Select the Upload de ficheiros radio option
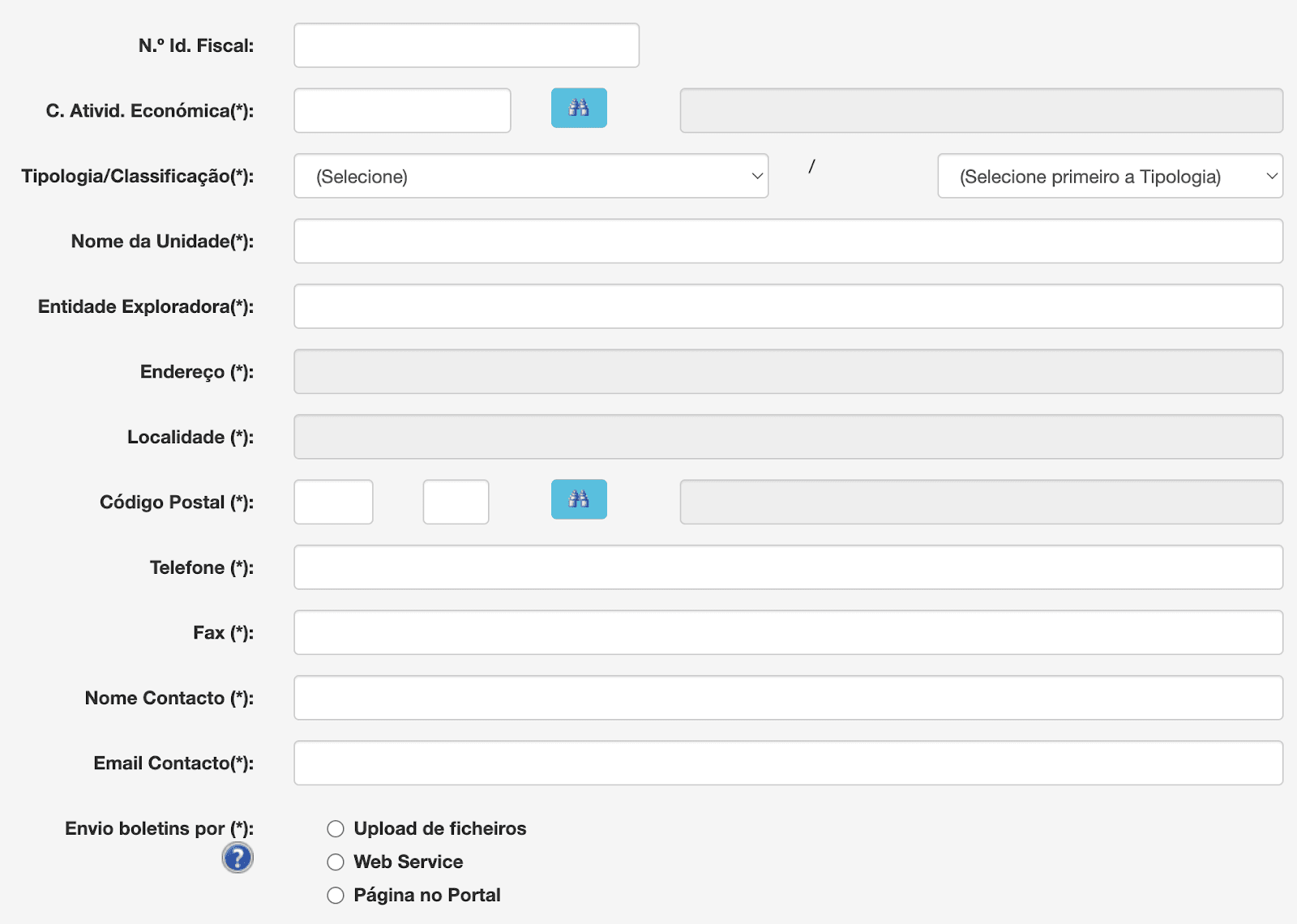The width and height of the screenshot is (1297, 924). click(x=336, y=828)
